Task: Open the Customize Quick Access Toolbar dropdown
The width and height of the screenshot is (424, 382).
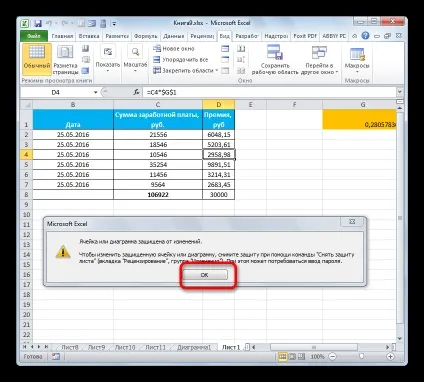Action: (114, 23)
